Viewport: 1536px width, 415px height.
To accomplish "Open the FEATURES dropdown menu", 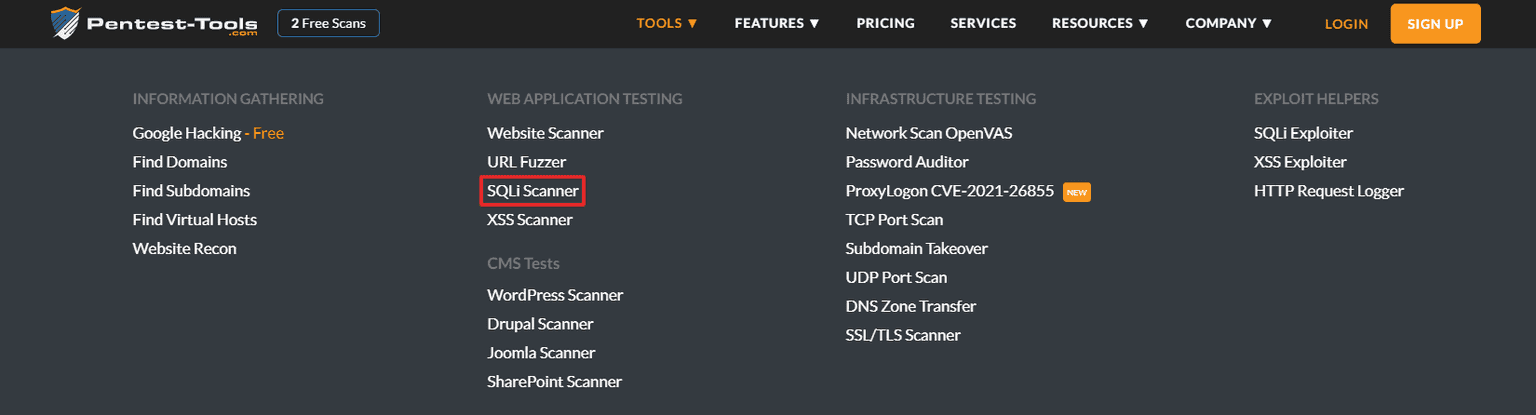I will [x=777, y=23].
